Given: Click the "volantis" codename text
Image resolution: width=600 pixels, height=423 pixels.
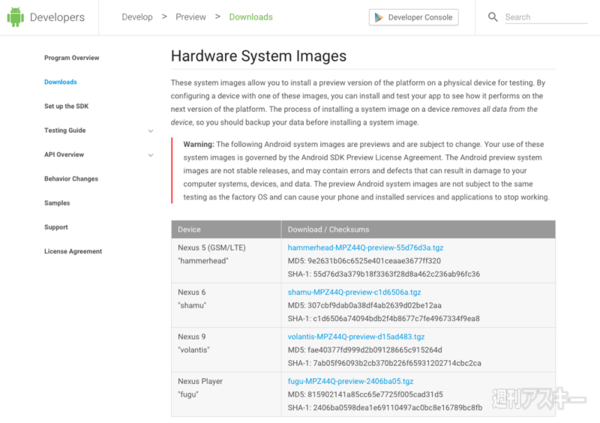Looking at the screenshot, I should pos(194,350).
